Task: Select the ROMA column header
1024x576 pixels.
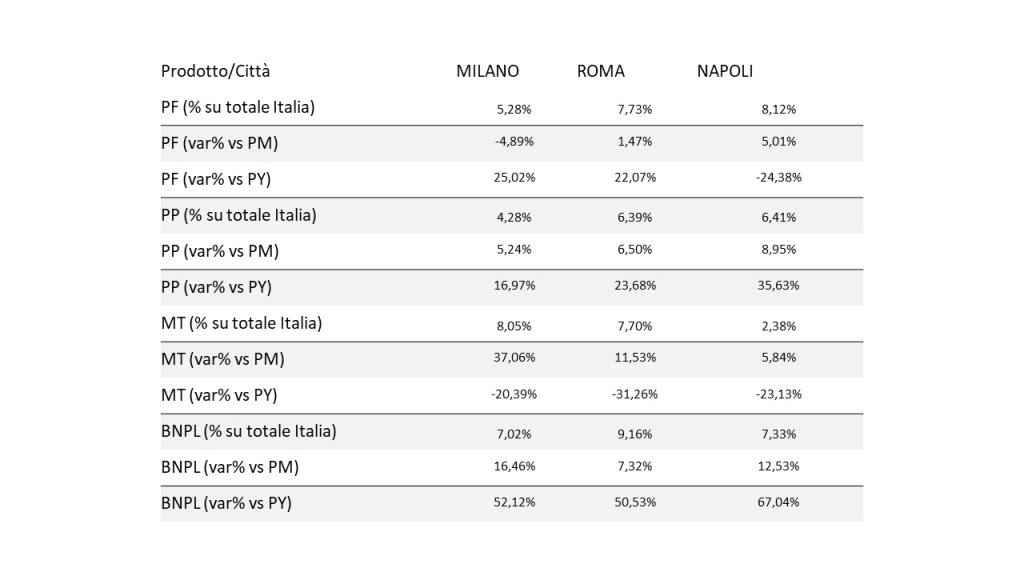Action: (x=601, y=71)
